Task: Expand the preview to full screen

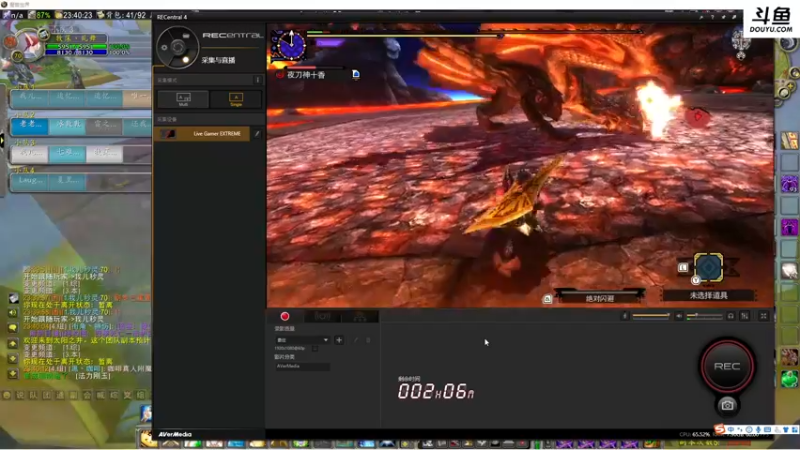Action: pos(764,316)
